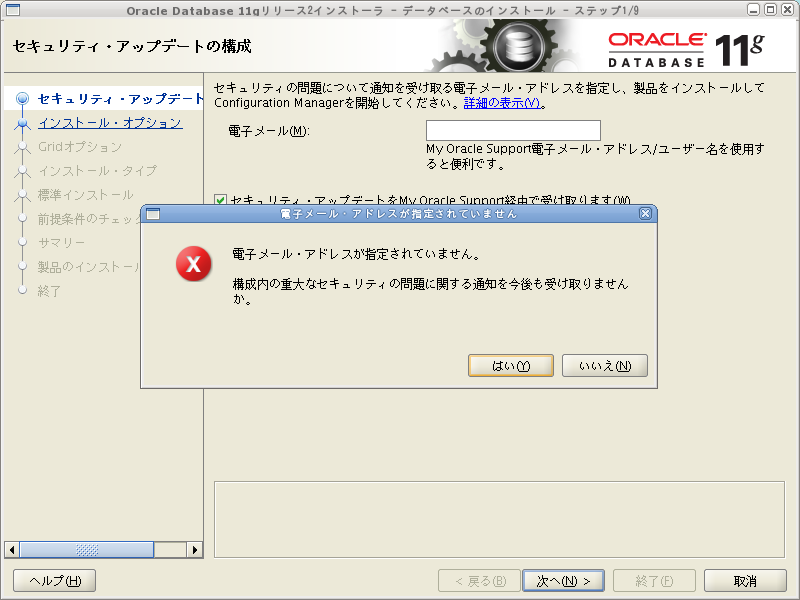
Task: Click the サマリー step text
Action: point(61,243)
